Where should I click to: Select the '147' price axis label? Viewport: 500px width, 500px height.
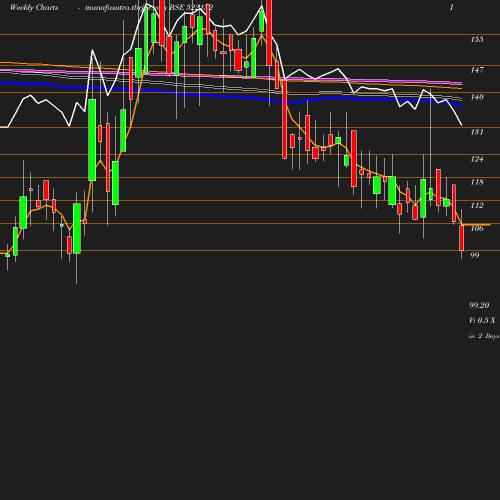(x=477, y=70)
